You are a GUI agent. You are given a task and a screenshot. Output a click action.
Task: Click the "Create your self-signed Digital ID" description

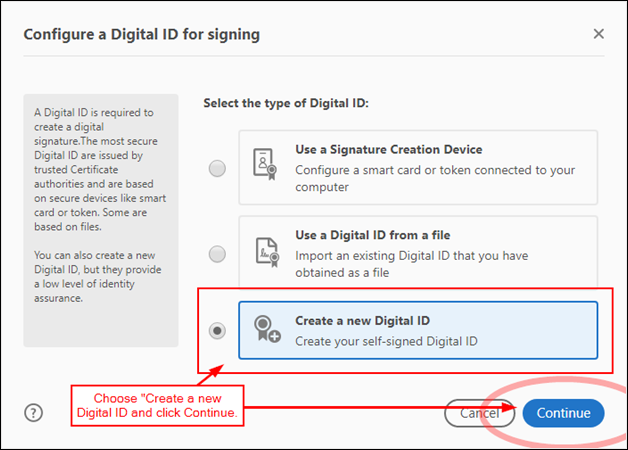386,342
